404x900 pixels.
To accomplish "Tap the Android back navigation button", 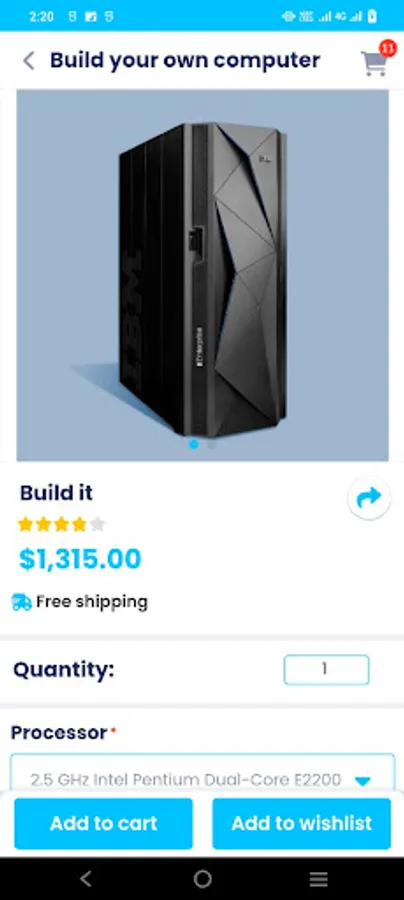I will tap(86, 878).
